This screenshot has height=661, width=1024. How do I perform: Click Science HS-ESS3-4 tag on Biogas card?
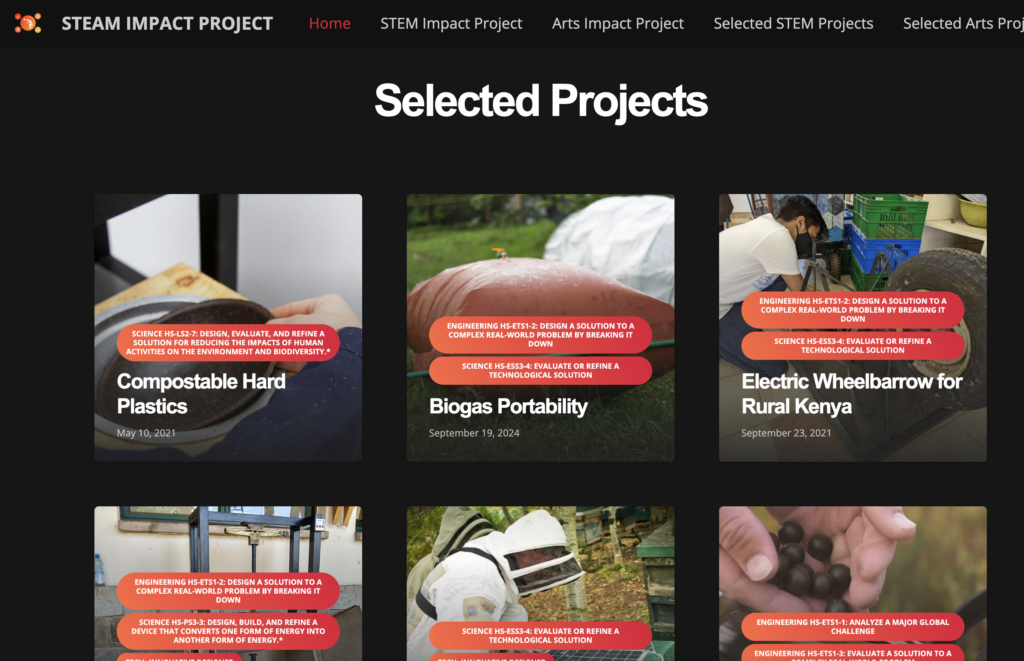[x=540, y=370]
